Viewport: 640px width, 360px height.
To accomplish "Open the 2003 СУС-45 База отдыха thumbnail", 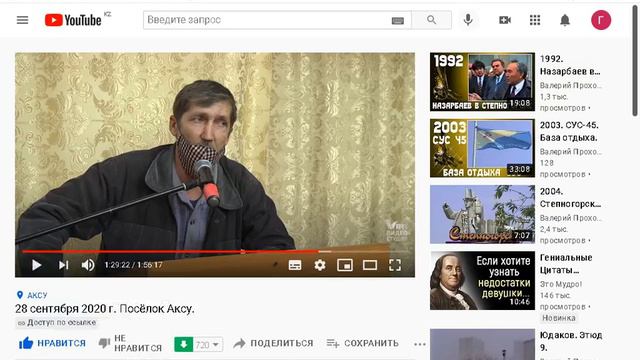I will pos(482,148).
